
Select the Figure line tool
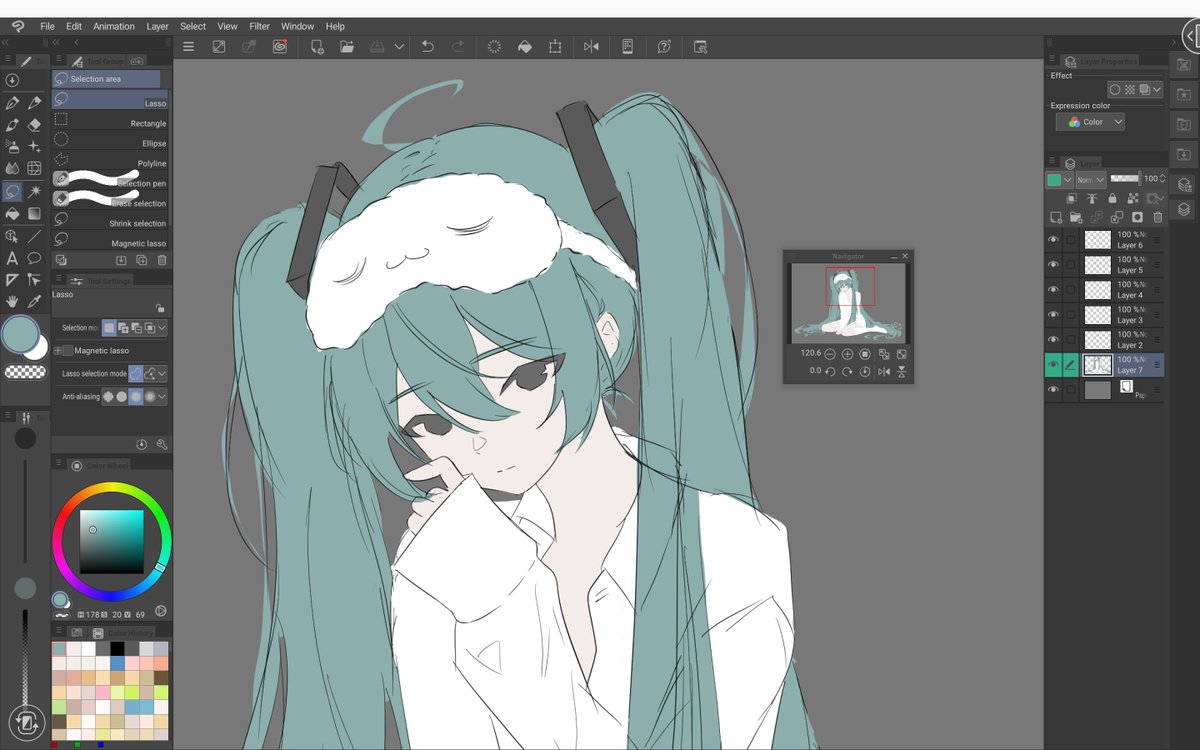coord(35,237)
